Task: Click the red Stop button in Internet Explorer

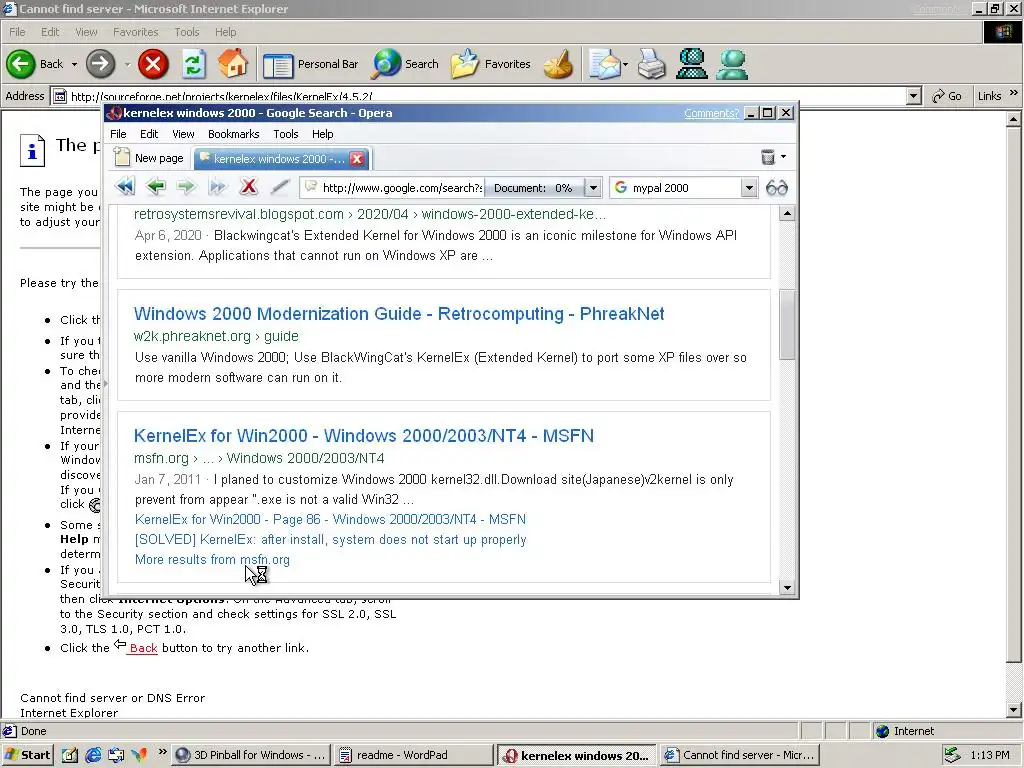Action: click(x=153, y=64)
